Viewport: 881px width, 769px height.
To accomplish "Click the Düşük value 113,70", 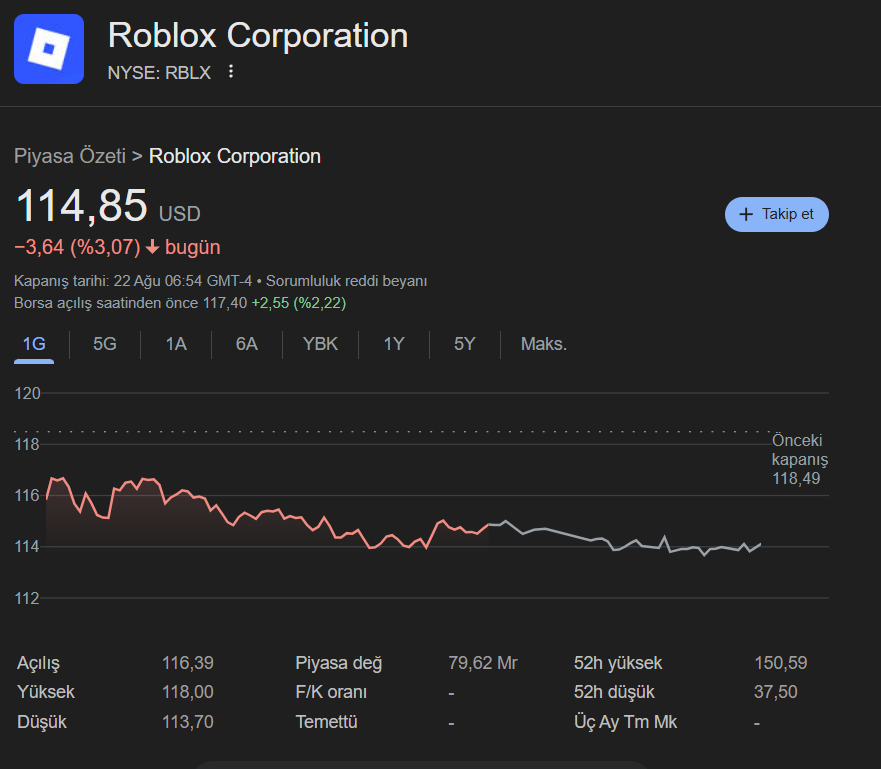I will coord(188,722).
